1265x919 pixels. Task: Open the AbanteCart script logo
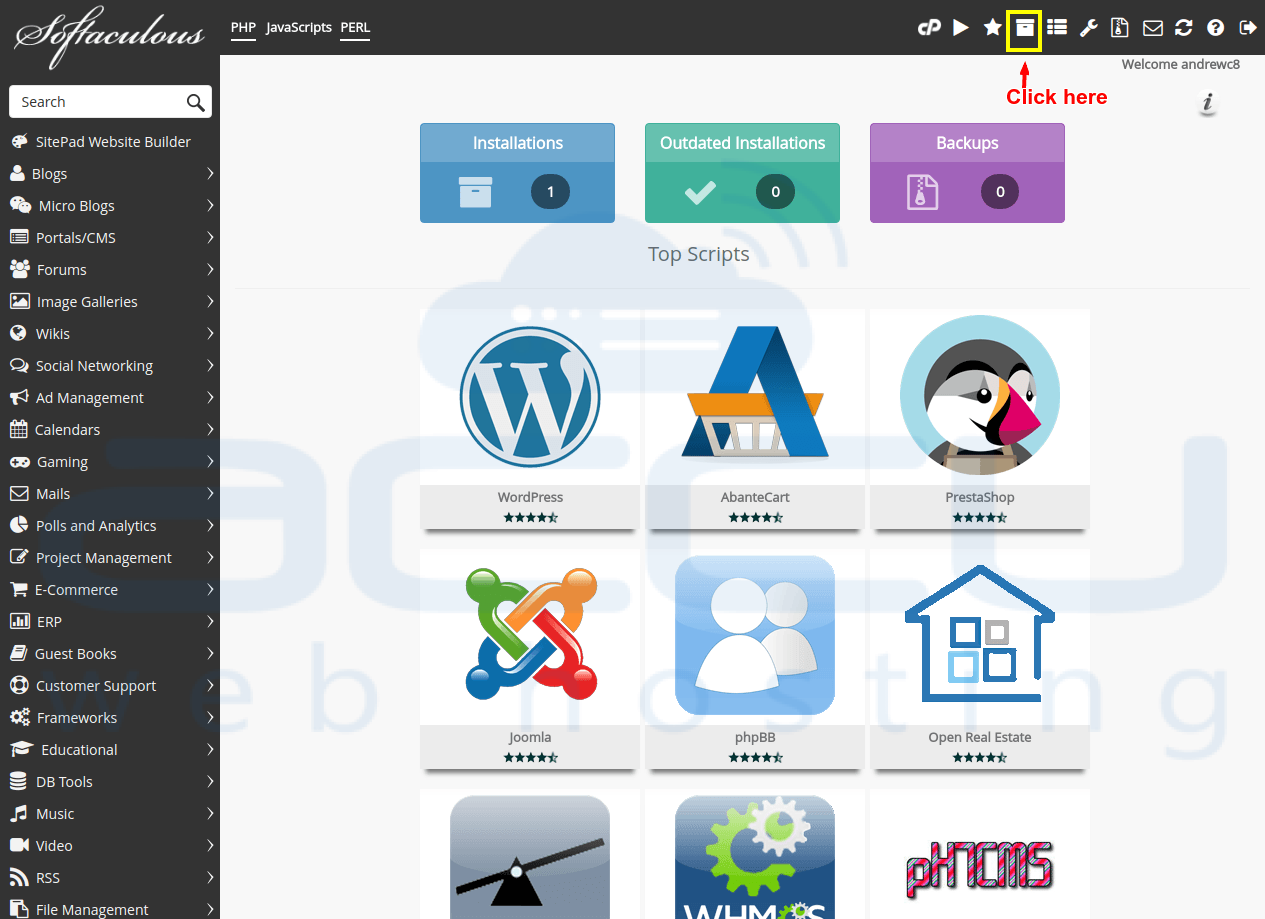[755, 392]
